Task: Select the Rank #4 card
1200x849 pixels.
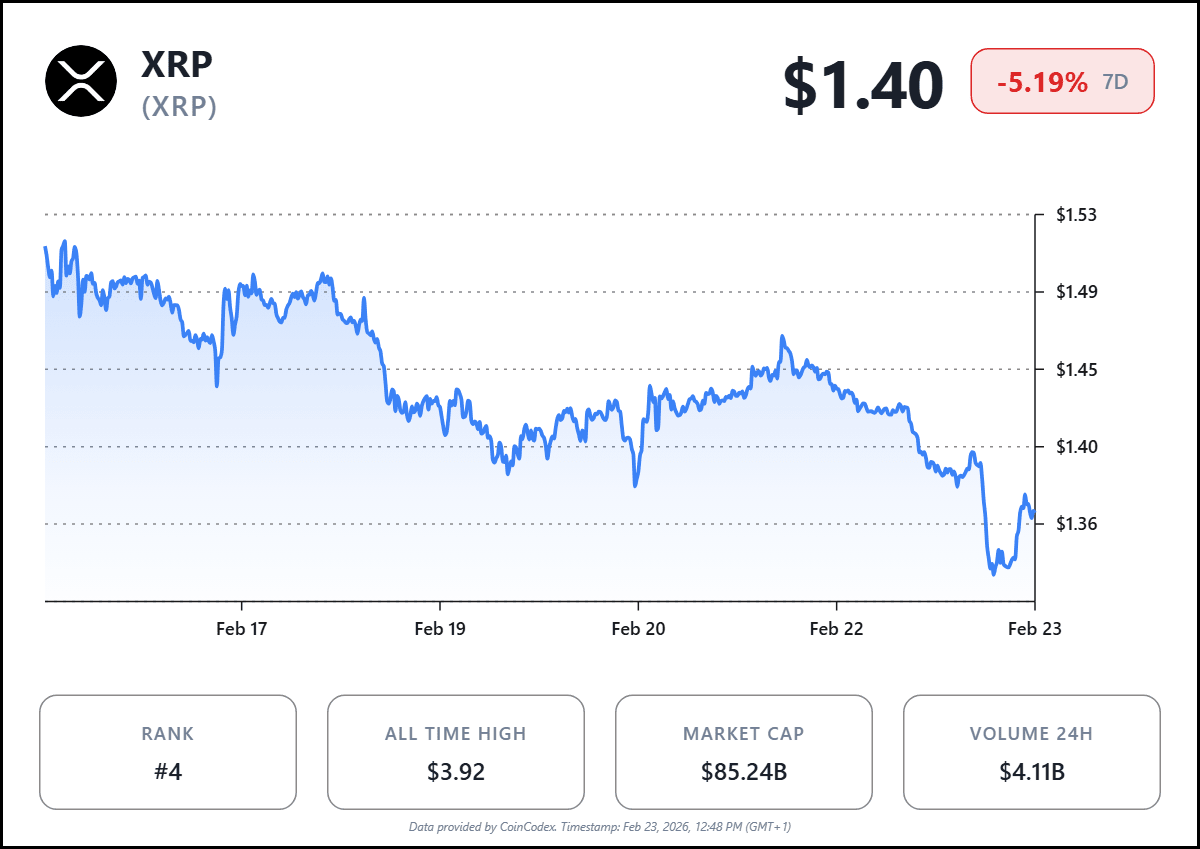Action: [168, 752]
